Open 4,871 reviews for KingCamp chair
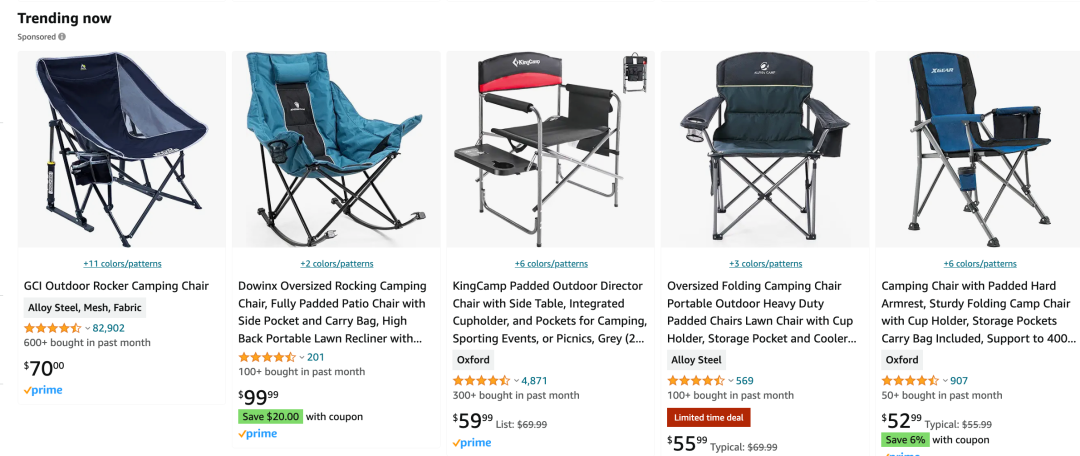 tap(535, 381)
